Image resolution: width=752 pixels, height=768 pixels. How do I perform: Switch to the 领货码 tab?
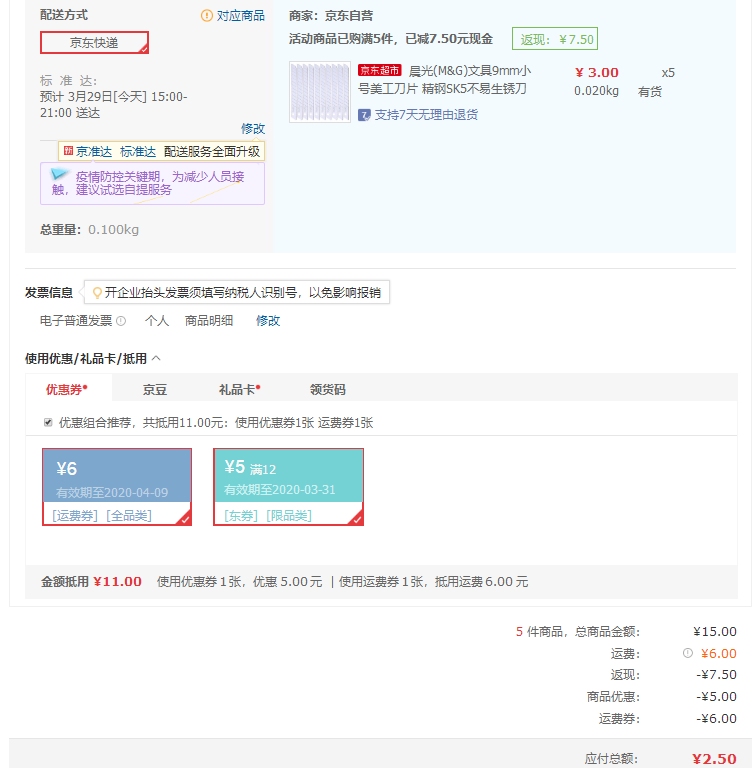[x=328, y=389]
